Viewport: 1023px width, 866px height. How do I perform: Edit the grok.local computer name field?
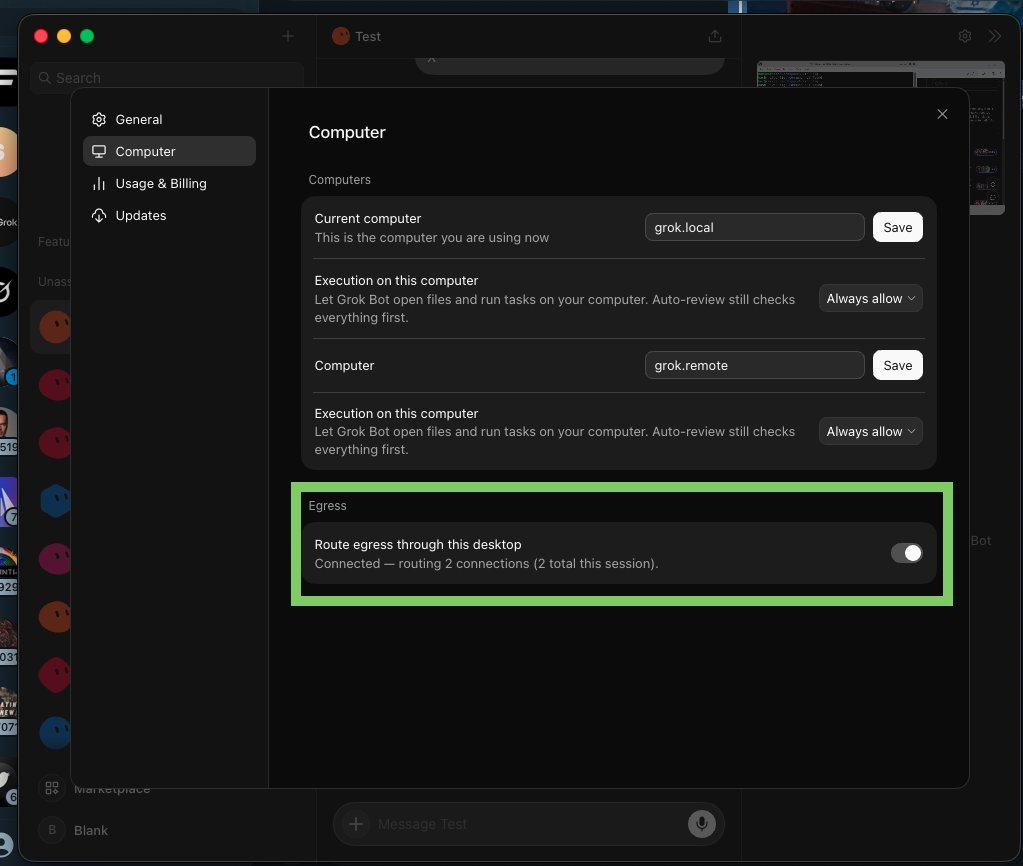(754, 227)
